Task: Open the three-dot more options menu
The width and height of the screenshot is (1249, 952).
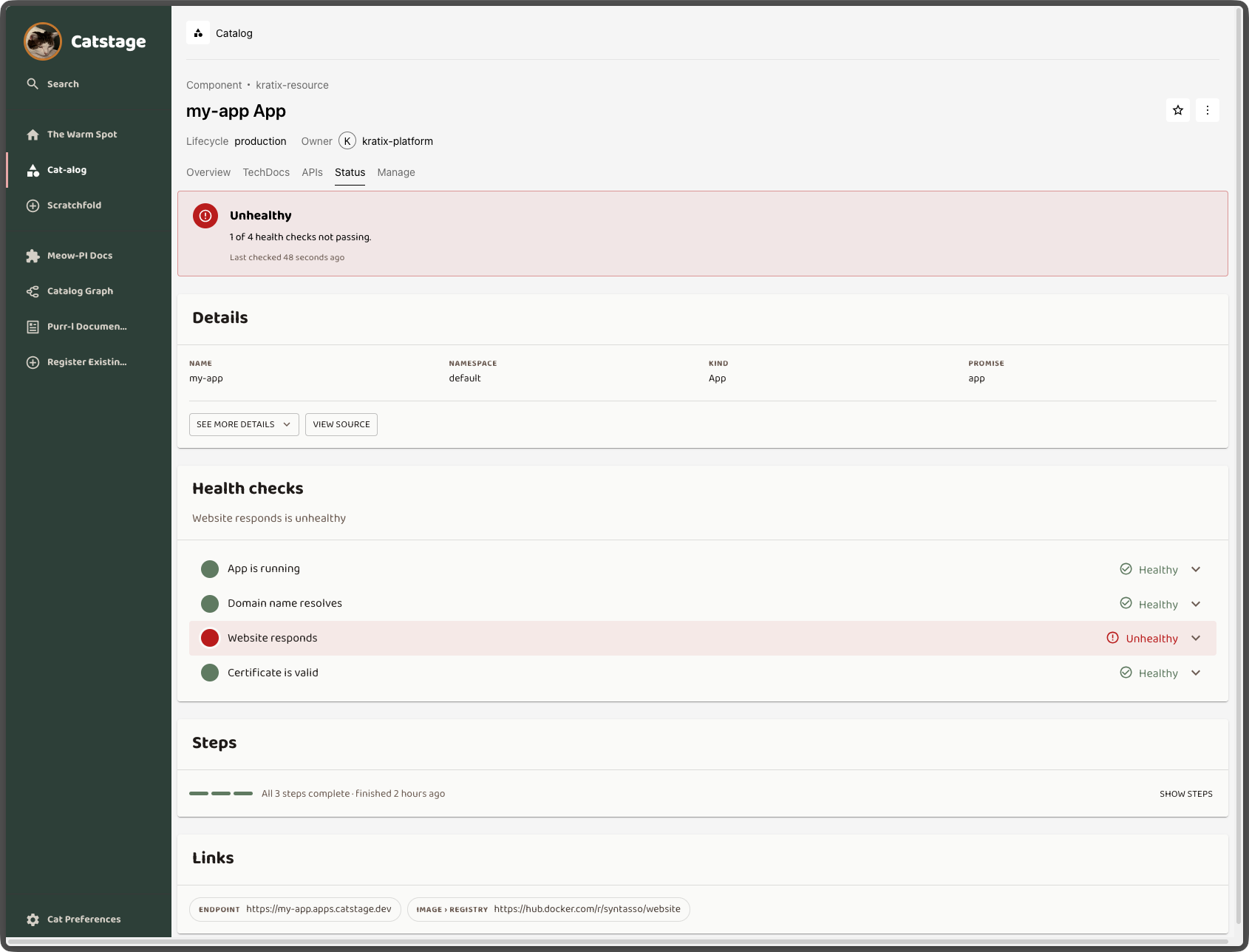Action: point(1208,110)
